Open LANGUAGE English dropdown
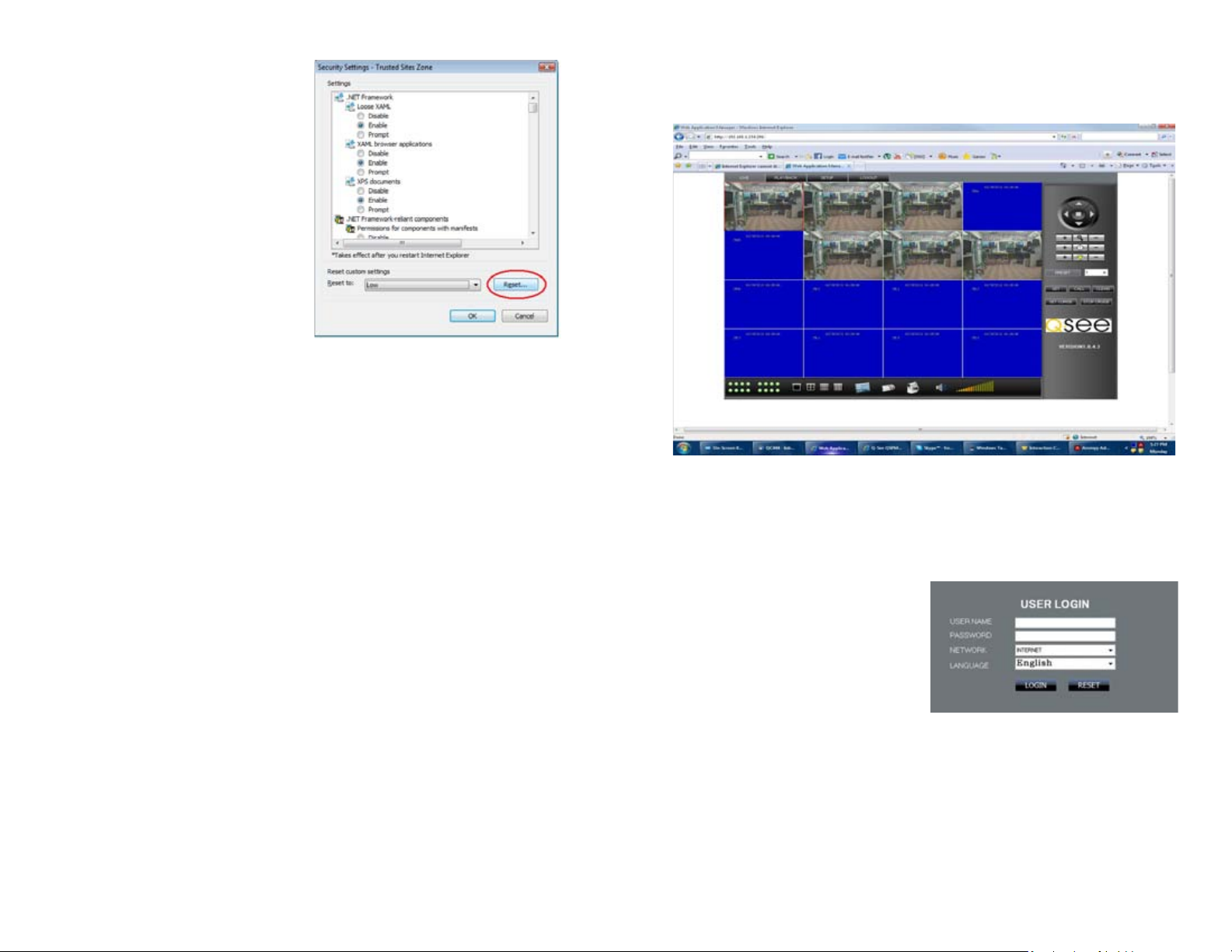Screen dimensions: 1232x952 (x=1065, y=663)
